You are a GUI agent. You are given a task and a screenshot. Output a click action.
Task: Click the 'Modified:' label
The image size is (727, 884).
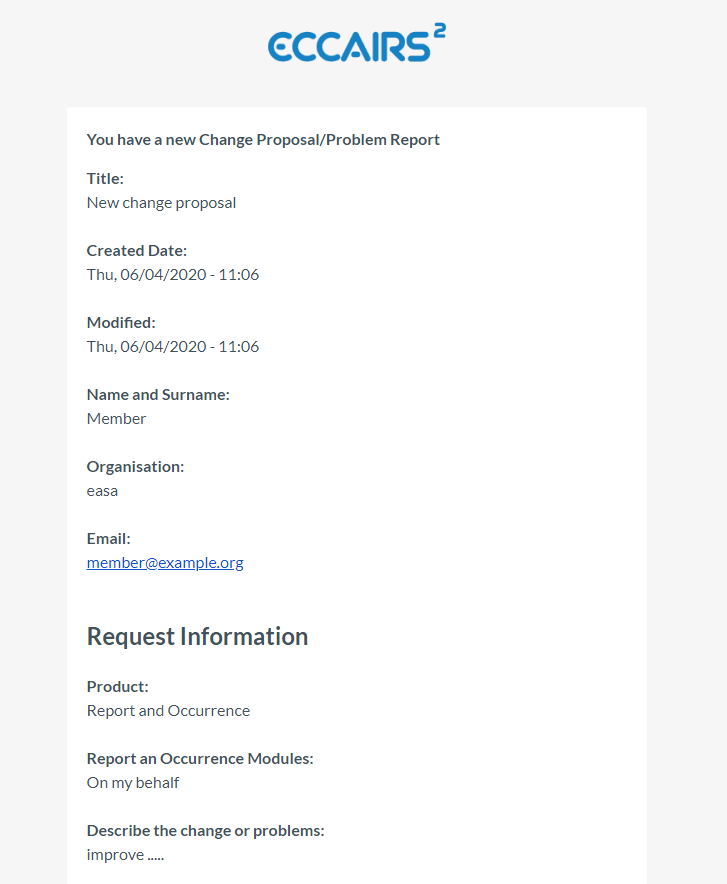click(121, 322)
